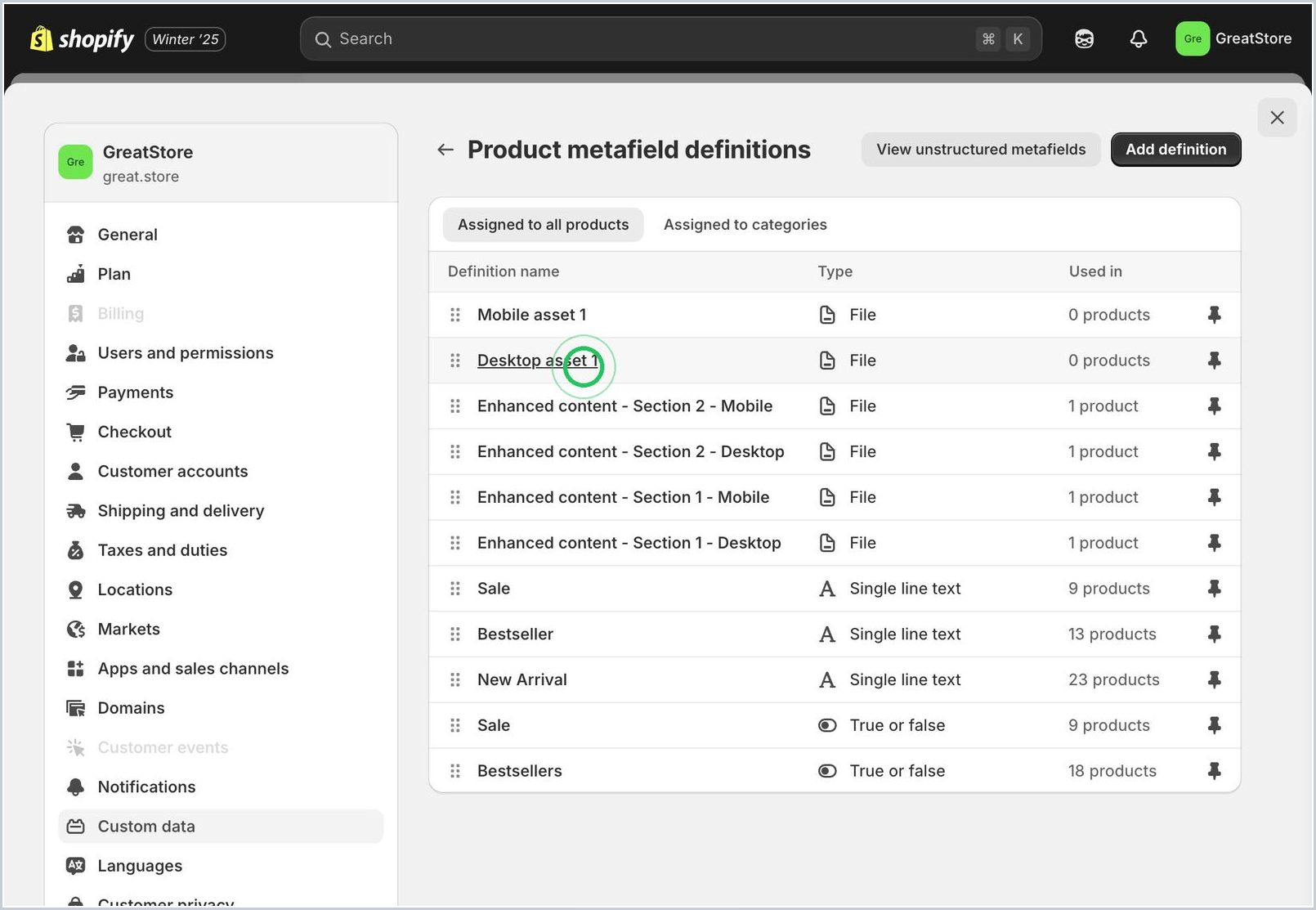The image size is (1316, 910).
Task: Open Enhanced content - Section 1 - Mobile
Action: tap(623, 497)
